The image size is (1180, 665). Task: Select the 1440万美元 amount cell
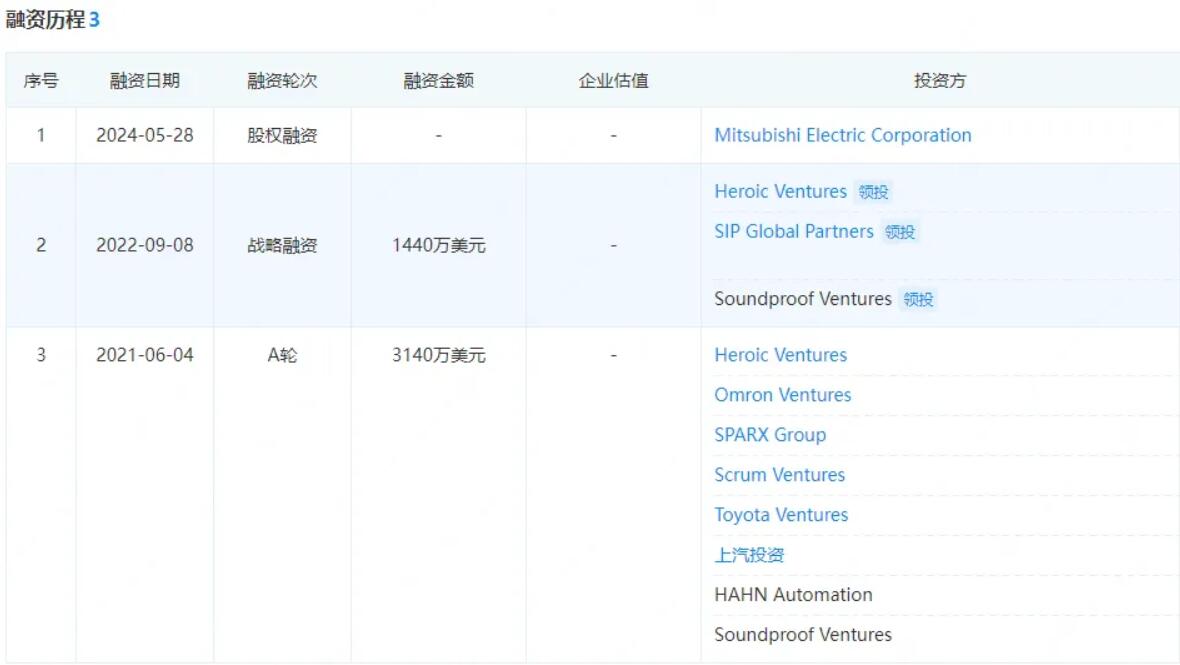[439, 245]
